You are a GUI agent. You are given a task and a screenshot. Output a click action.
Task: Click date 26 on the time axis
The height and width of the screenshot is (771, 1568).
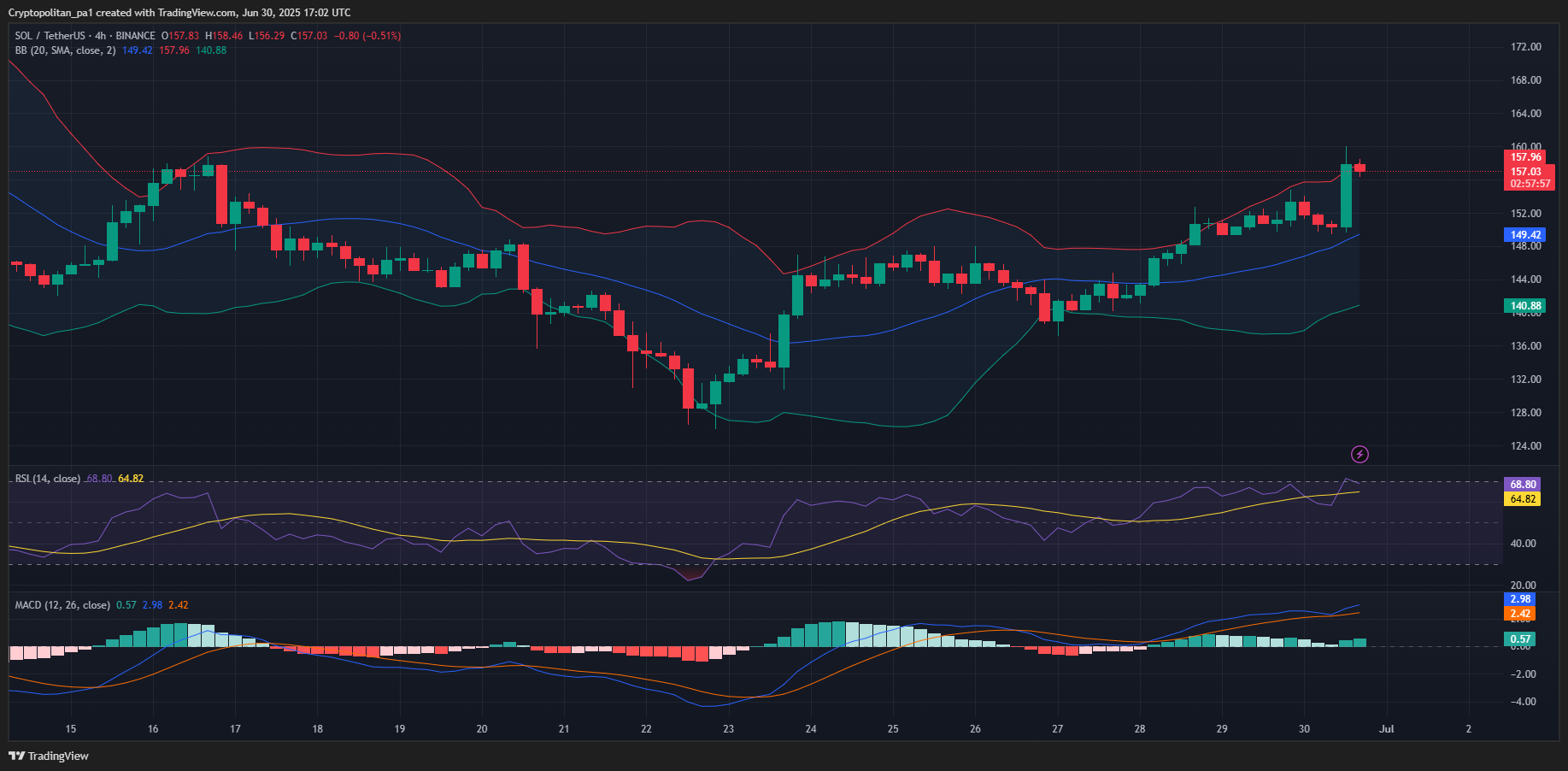coord(975,729)
